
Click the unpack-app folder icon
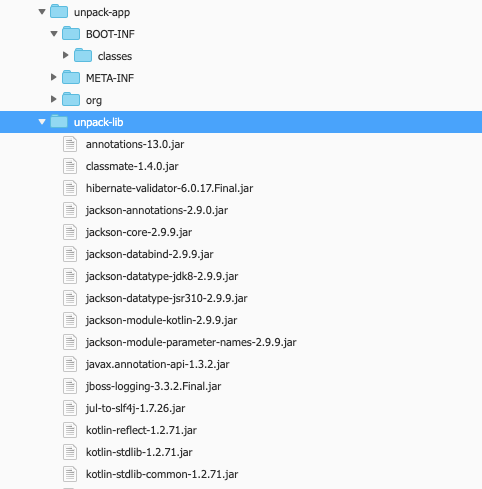tap(59, 11)
